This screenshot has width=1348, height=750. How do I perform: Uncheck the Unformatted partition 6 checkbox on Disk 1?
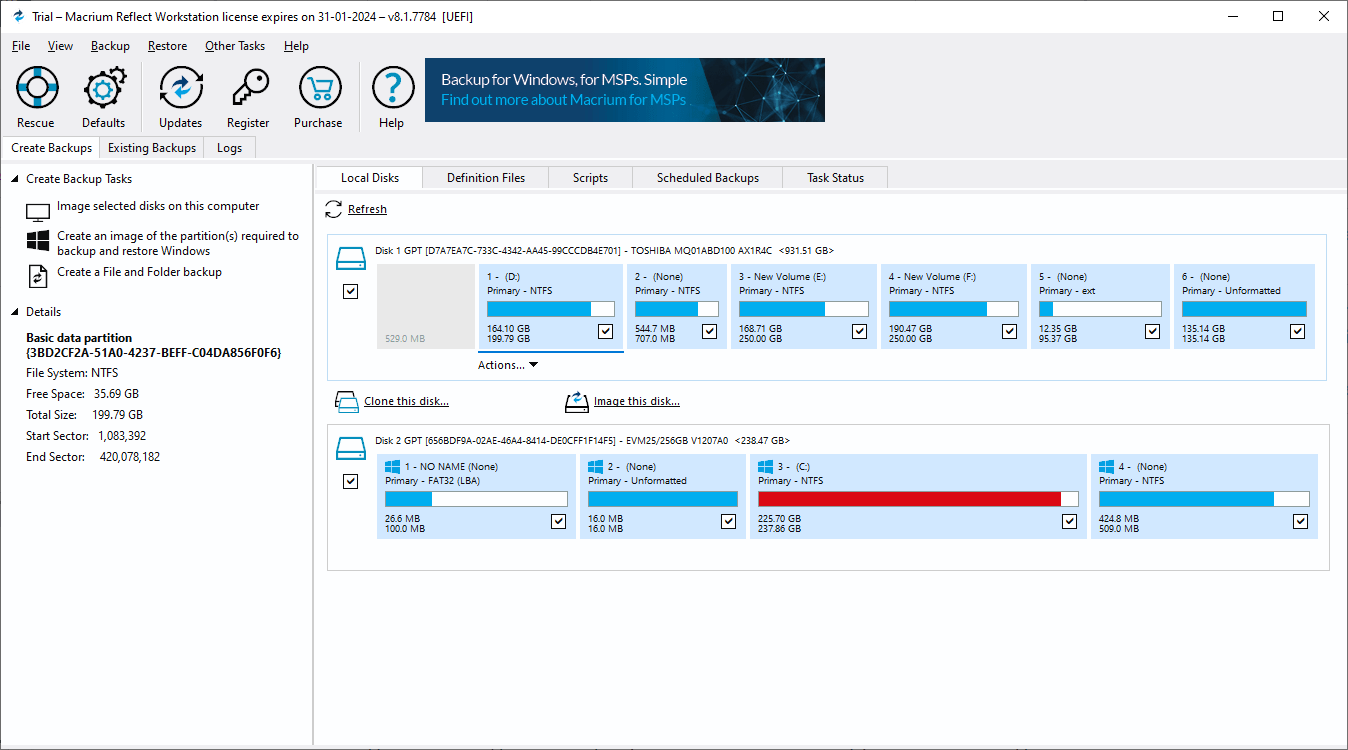[1297, 331]
